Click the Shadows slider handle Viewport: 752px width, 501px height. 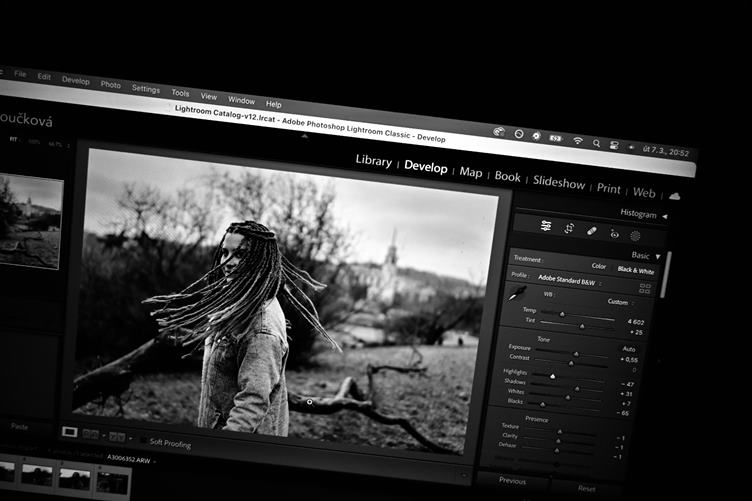577,389
